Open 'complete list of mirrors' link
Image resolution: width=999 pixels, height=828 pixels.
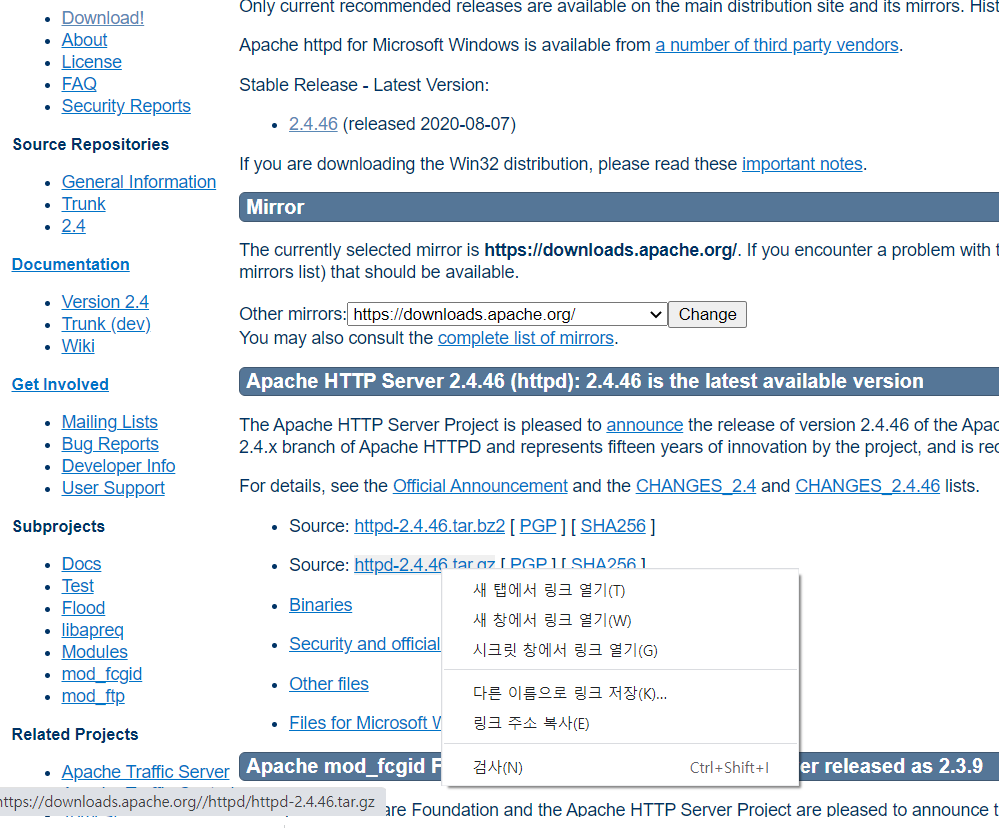[x=526, y=338]
